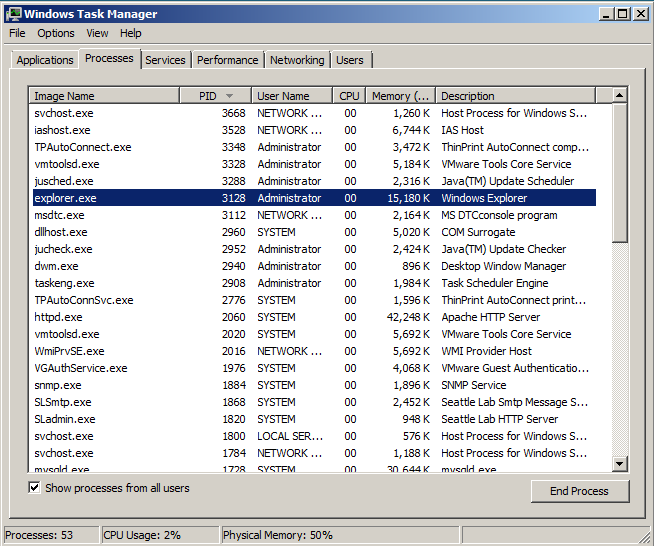
Task: Click the Task Manager title bar icon
Action: pyautogui.click(x=13, y=14)
